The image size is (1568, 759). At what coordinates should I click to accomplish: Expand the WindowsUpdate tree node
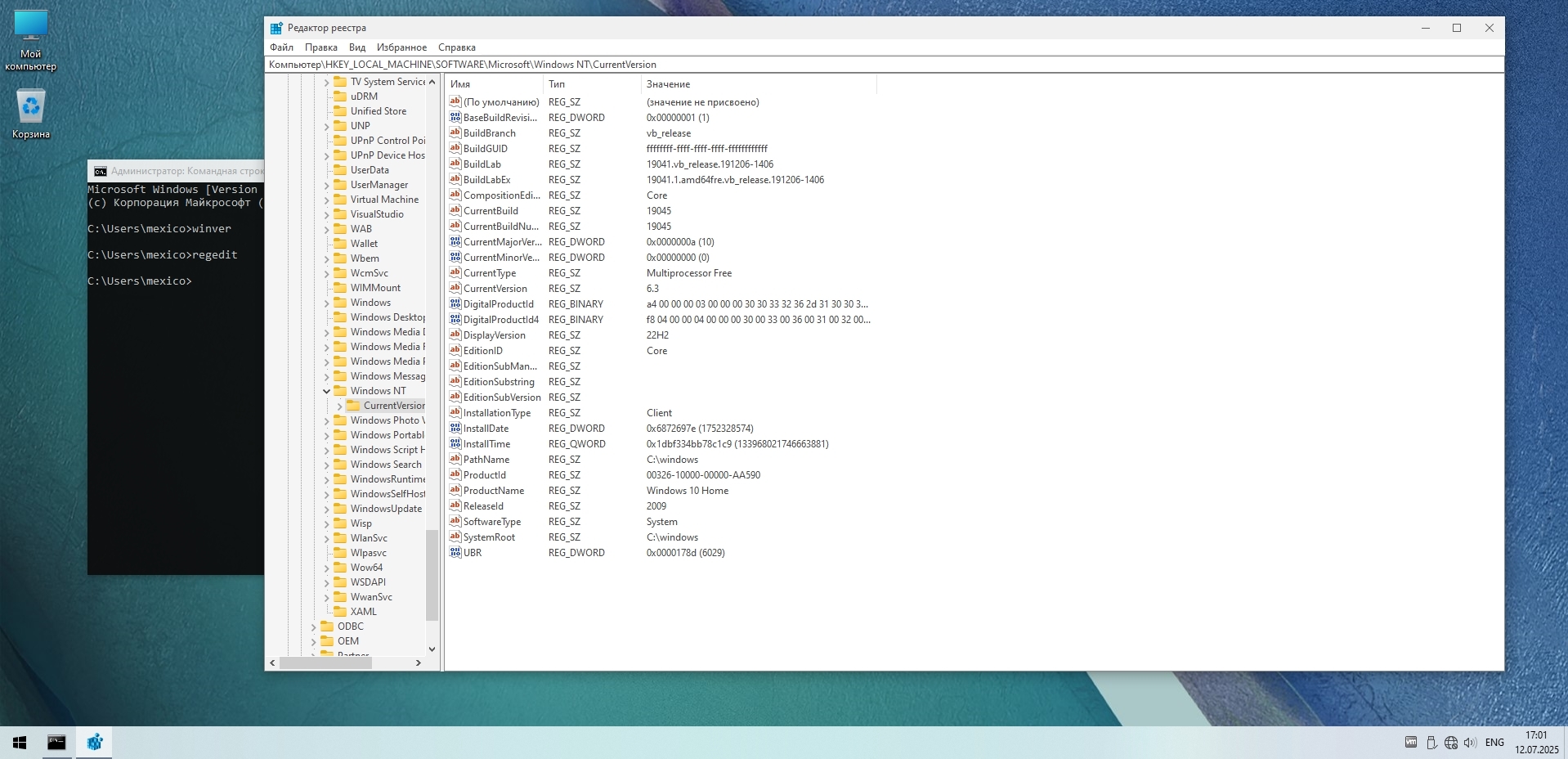pyautogui.click(x=326, y=509)
